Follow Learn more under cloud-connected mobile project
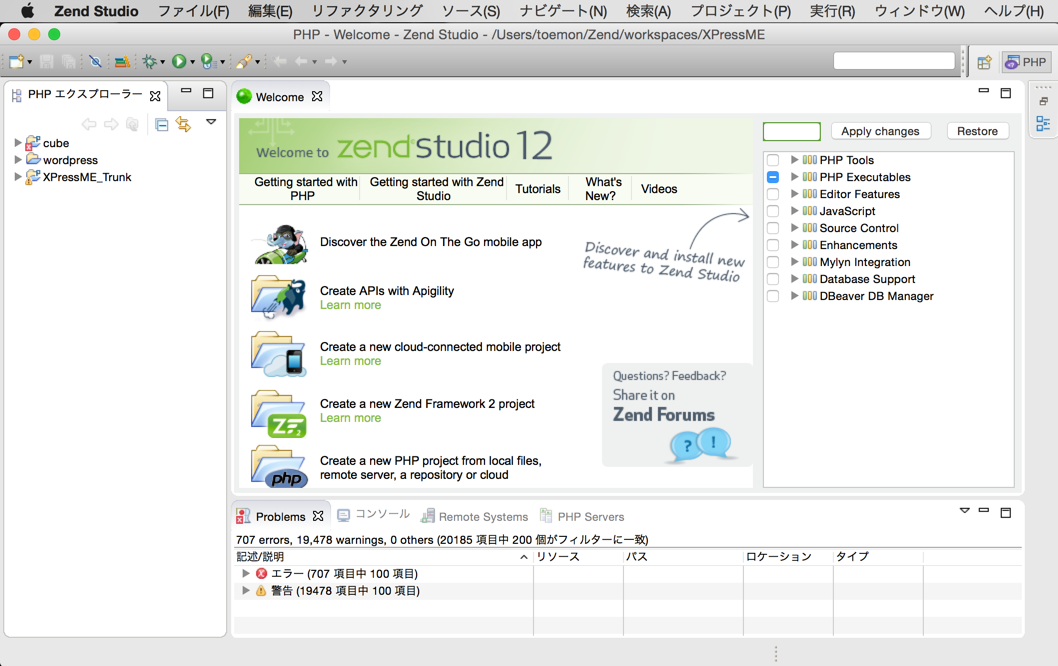The width and height of the screenshot is (1058, 666). [x=350, y=361]
